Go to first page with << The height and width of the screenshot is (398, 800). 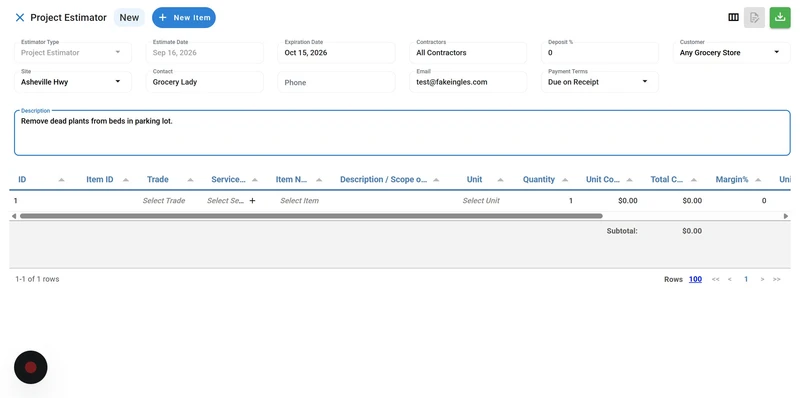pyautogui.click(x=715, y=279)
